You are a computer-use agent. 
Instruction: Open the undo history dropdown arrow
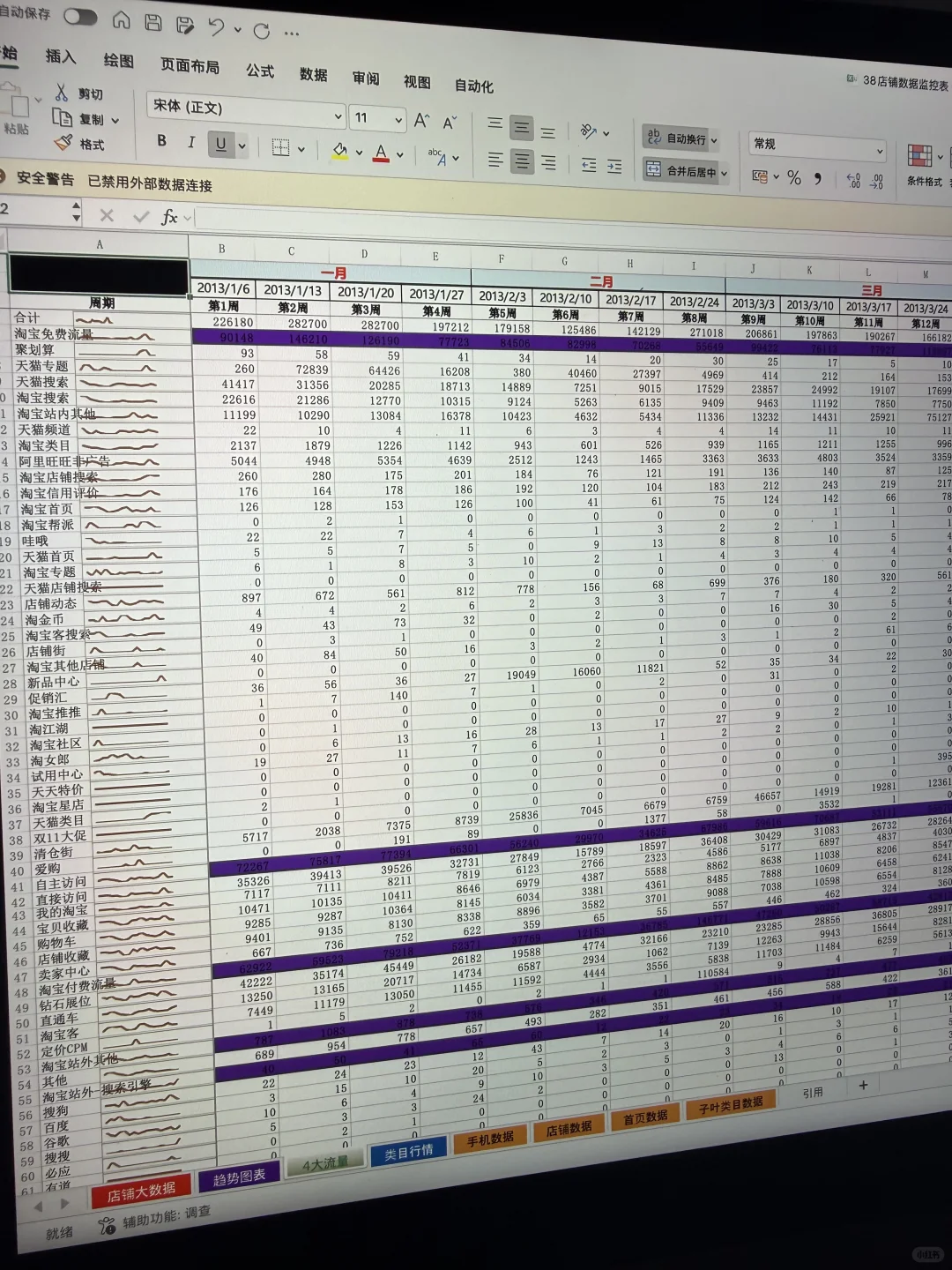(237, 30)
